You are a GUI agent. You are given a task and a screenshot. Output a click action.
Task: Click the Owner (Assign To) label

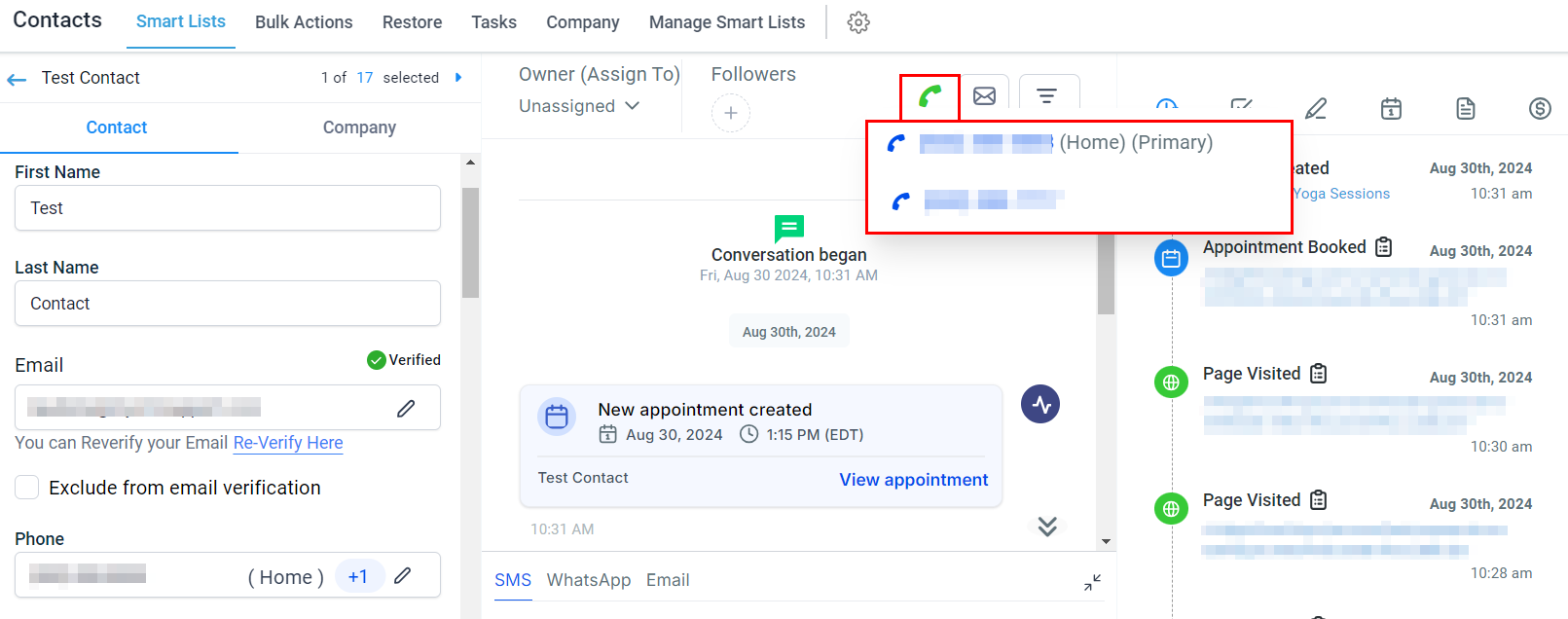coord(599,74)
